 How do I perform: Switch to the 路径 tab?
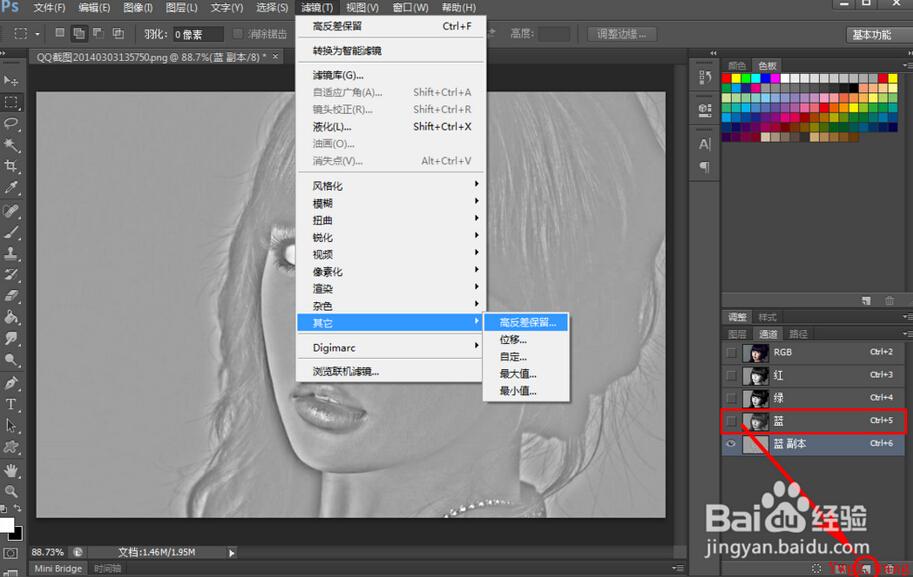pos(799,334)
